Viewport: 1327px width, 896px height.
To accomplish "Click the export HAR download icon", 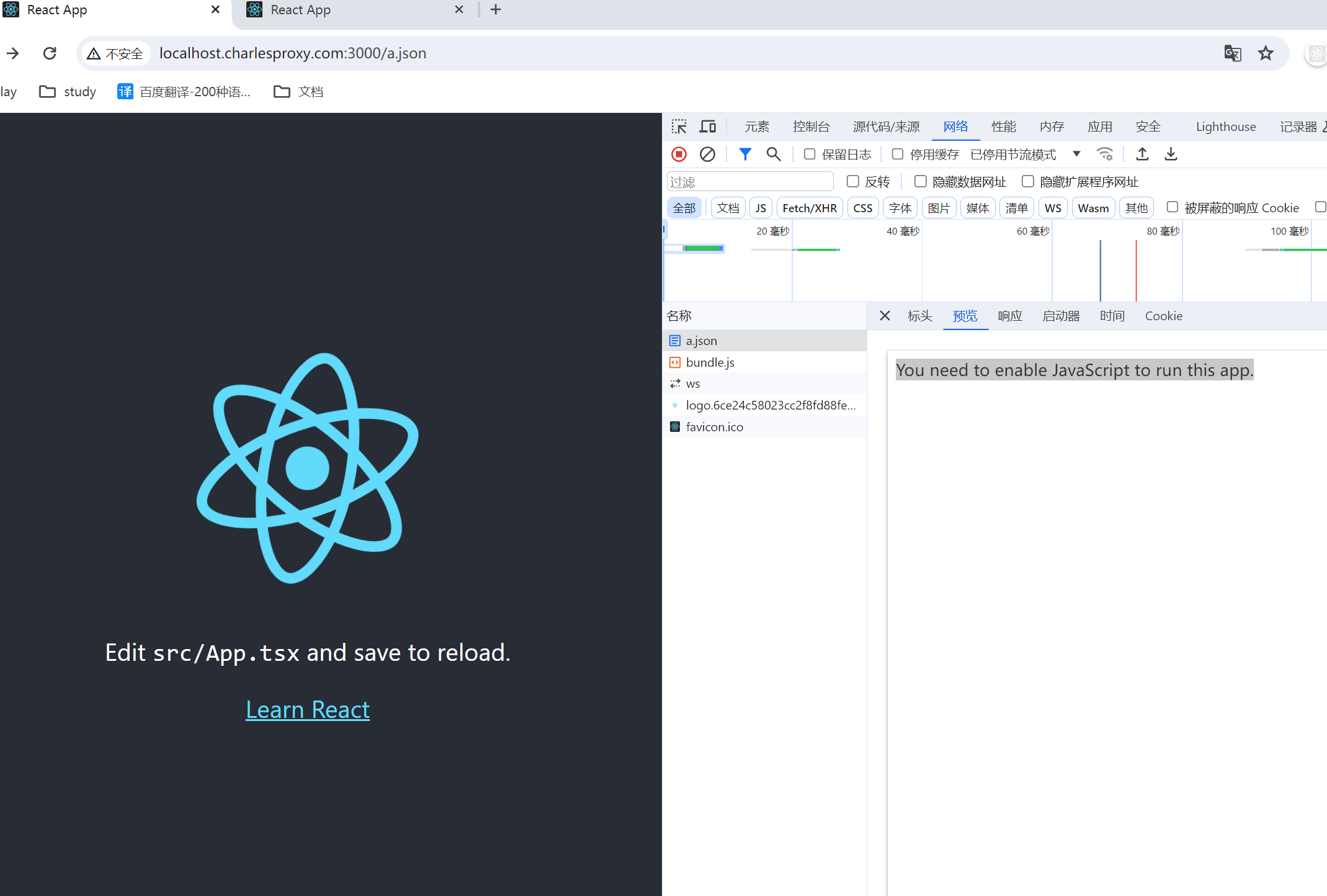I will 1171,154.
